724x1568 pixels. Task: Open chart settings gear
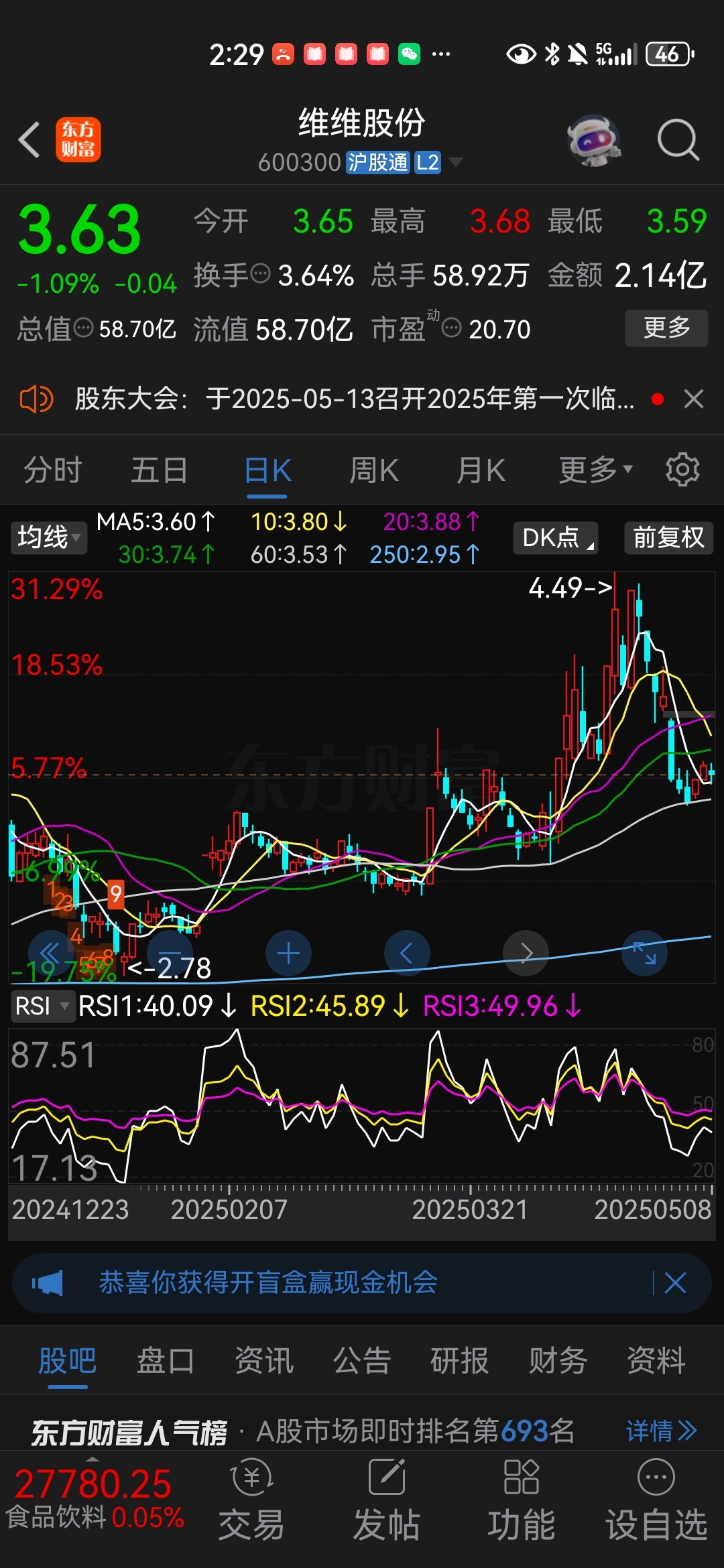pyautogui.click(x=682, y=470)
